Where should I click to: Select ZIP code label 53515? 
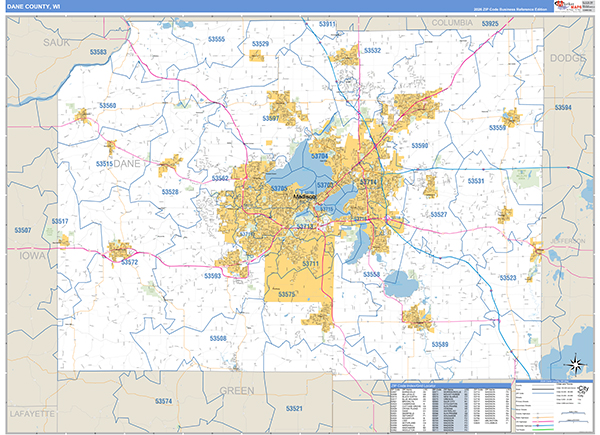tap(104, 164)
